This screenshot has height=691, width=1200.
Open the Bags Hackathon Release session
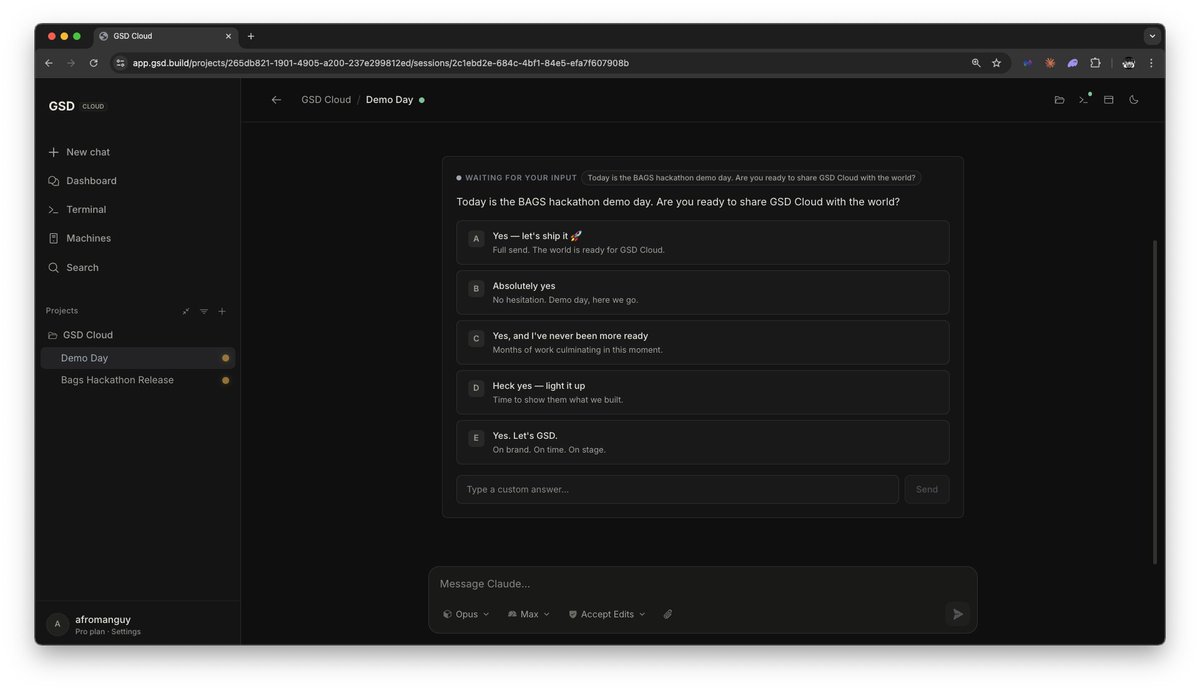click(x=138, y=380)
